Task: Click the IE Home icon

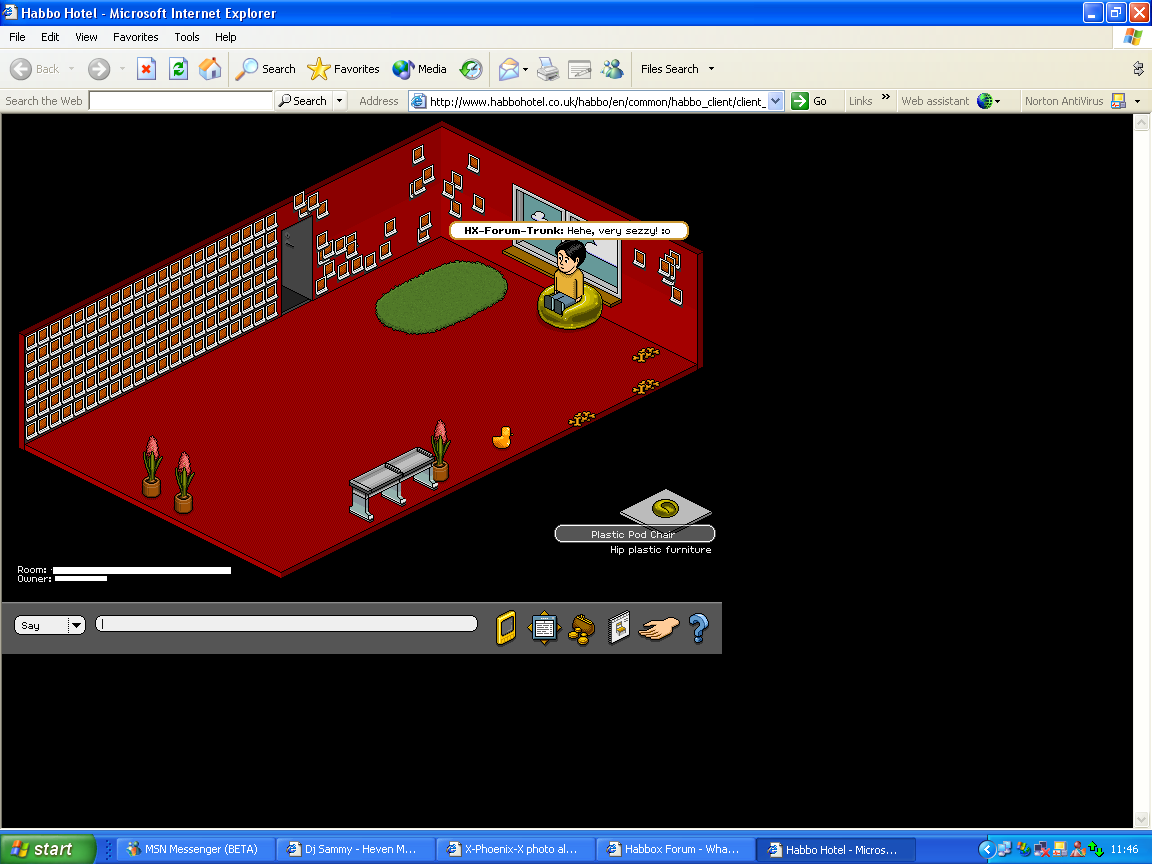Action: coord(210,69)
